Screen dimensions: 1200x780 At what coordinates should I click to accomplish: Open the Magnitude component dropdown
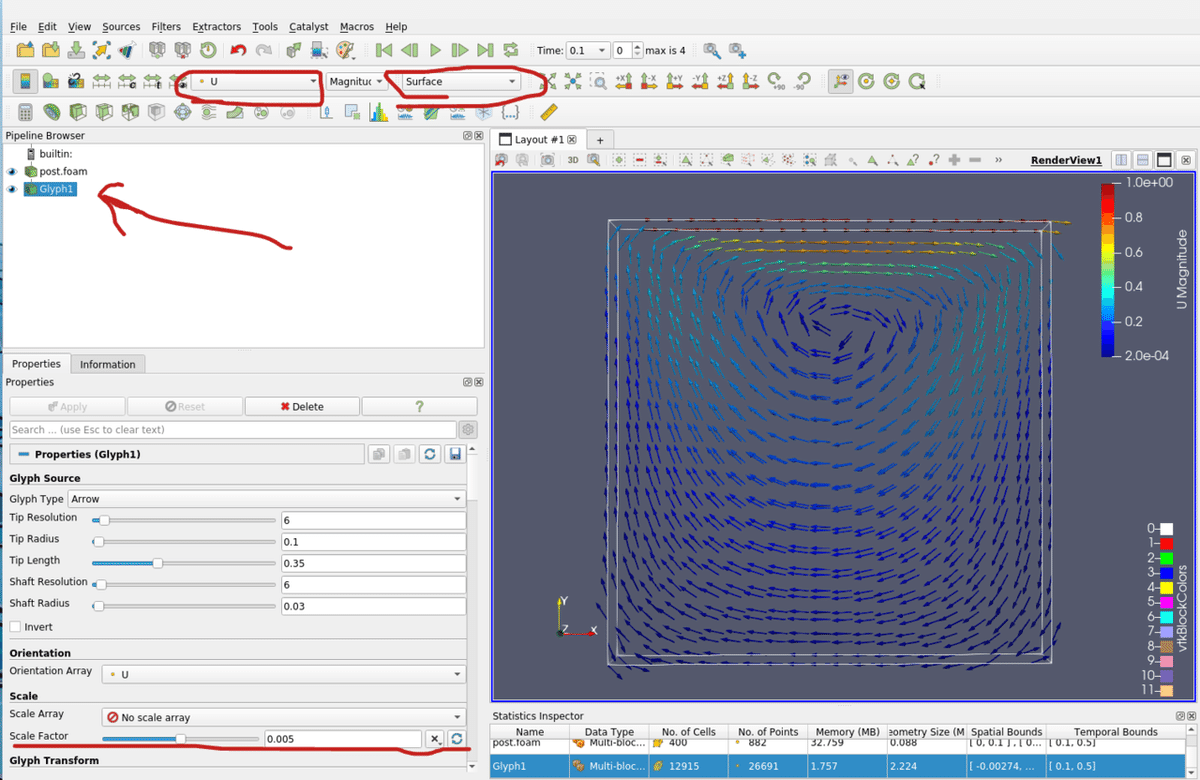point(356,82)
